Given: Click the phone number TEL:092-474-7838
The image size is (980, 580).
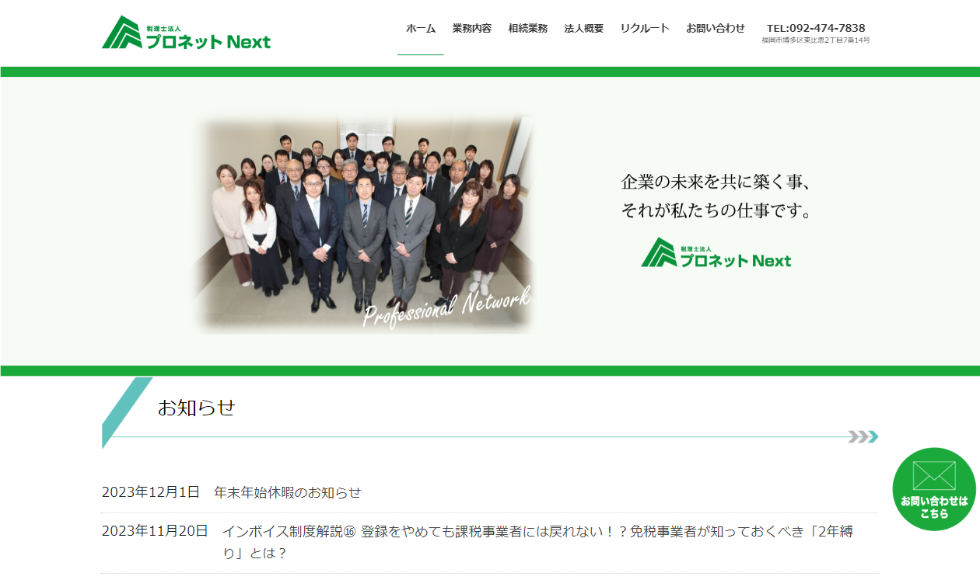Looking at the screenshot, I should (815, 28).
